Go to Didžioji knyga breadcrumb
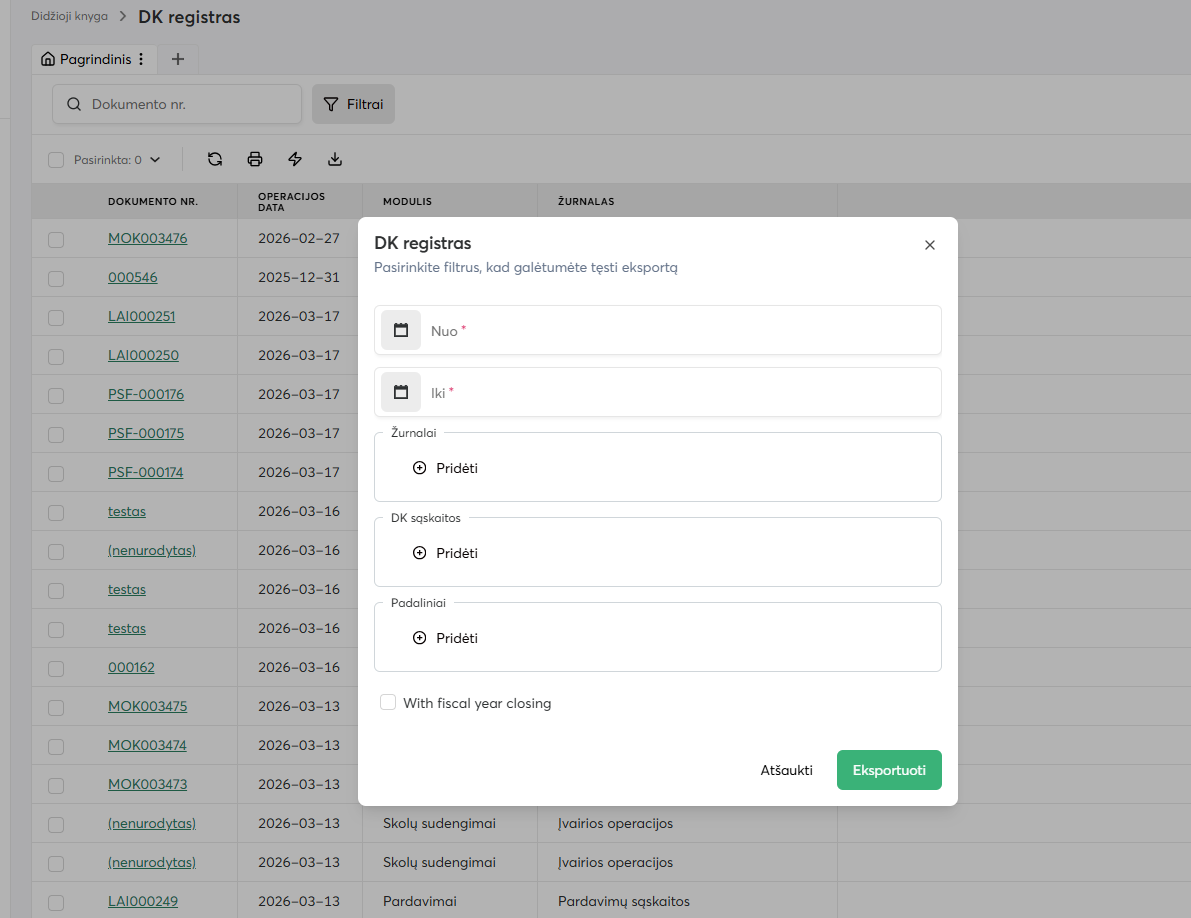 coord(69,16)
